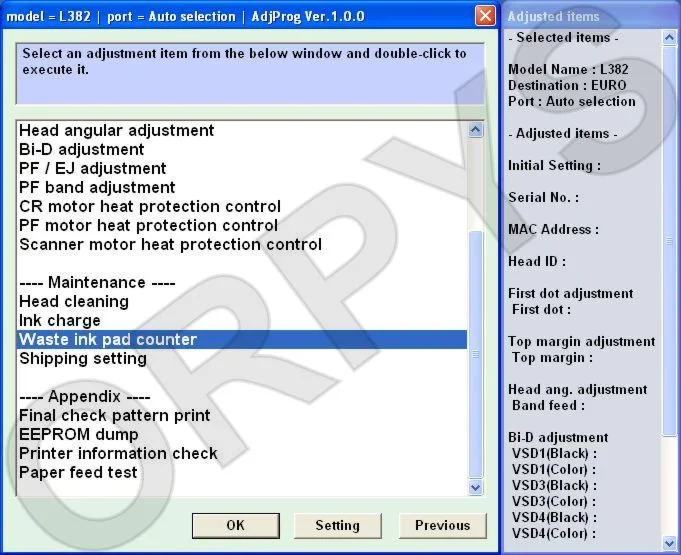This screenshot has height=555, width=681.
Task: Click Head ang. adjustment label
Action: click(x=578, y=390)
